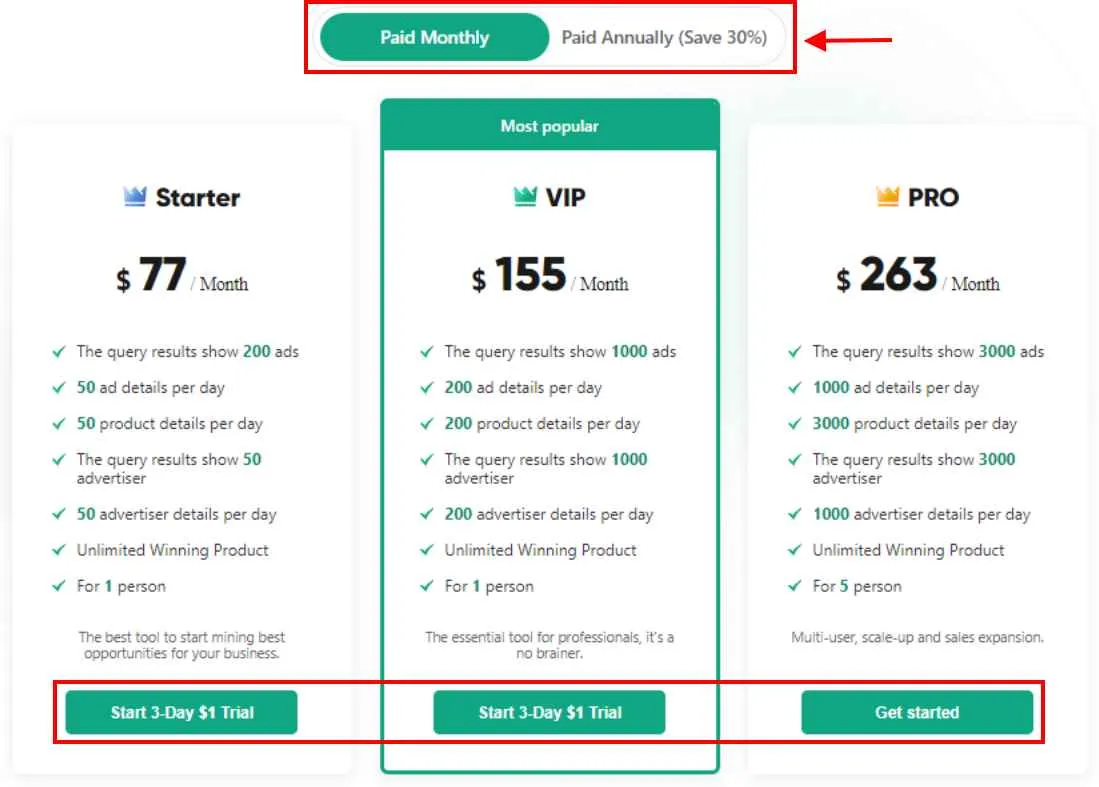Screen dimensions: 1099x787
Task: Click the blue Starter crown icon
Action: point(135,196)
